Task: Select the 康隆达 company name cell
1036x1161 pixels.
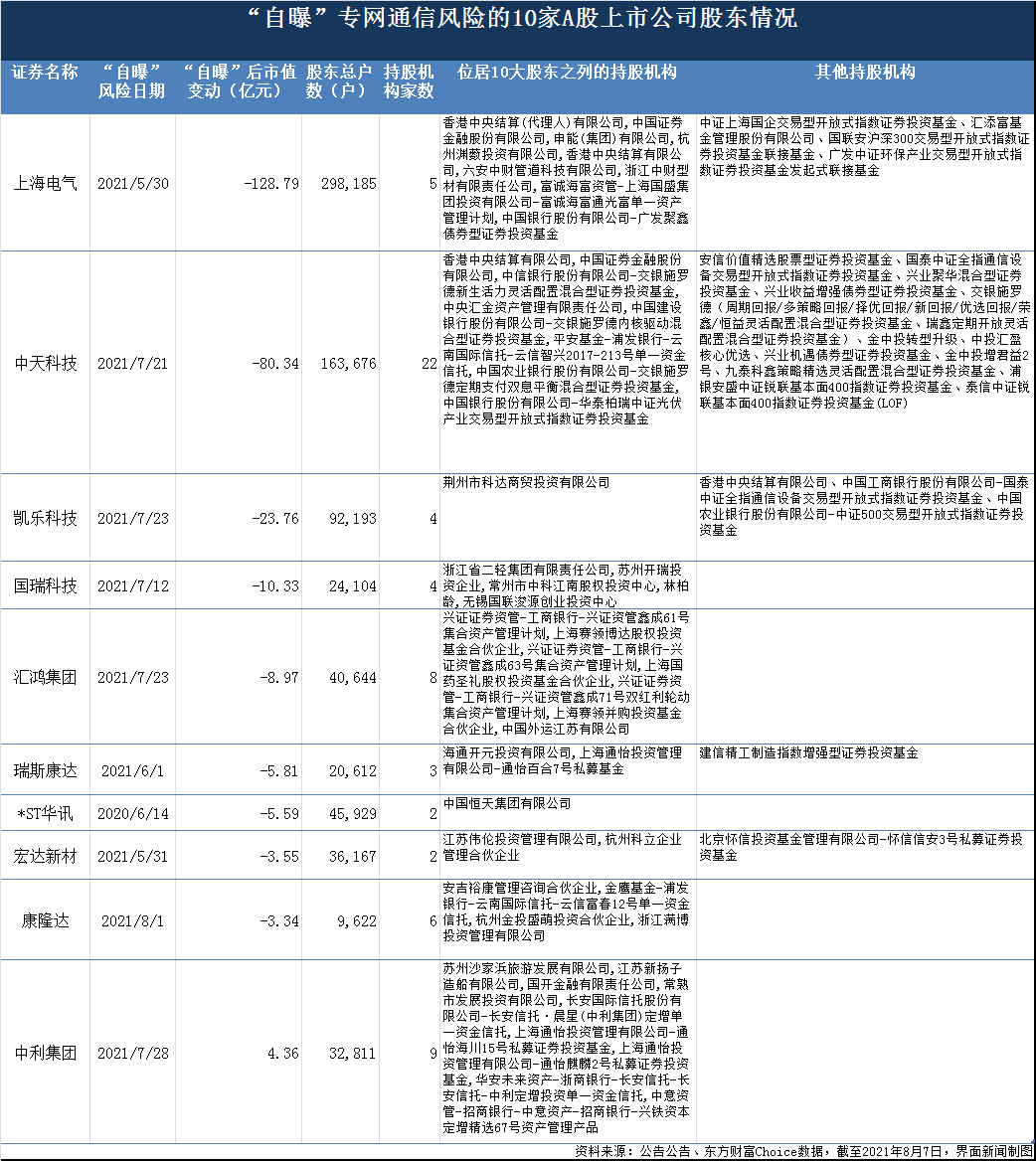Action: click(x=45, y=921)
